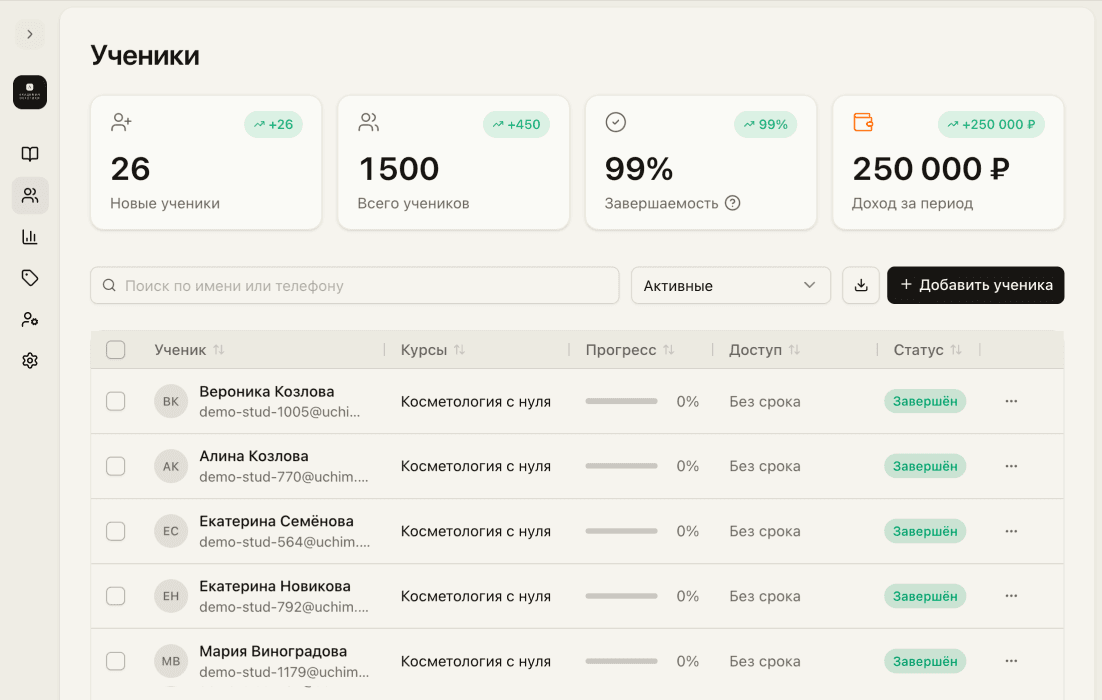Click the people icon on Всего учеников card
The width and height of the screenshot is (1102, 700).
click(368, 122)
